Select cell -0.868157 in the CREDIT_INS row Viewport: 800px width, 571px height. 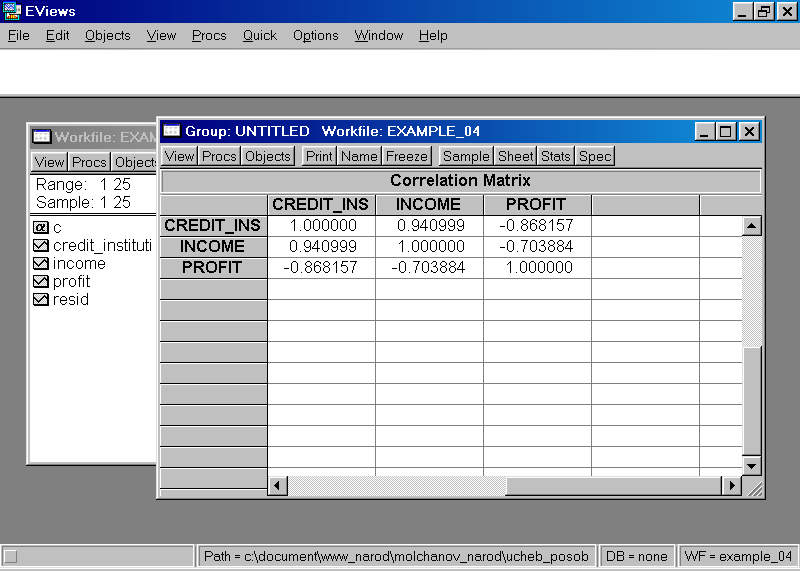(537, 226)
